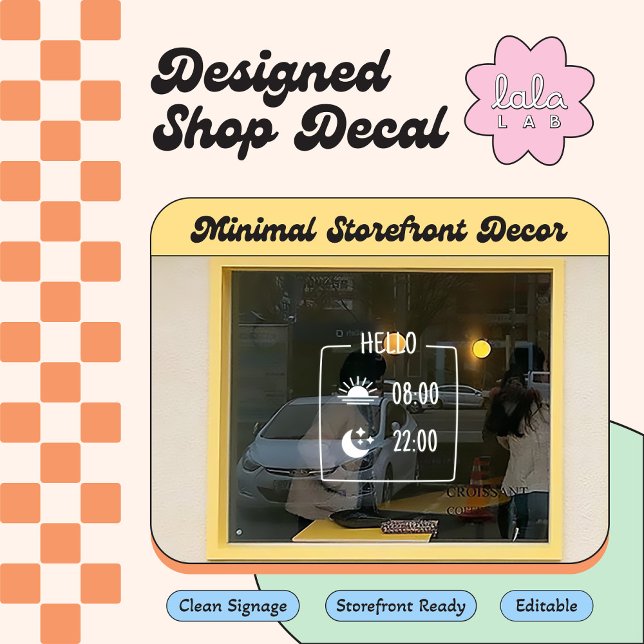Screen dimensions: 644x644
Task: Click the HELLO decal text
Action: (x=388, y=343)
